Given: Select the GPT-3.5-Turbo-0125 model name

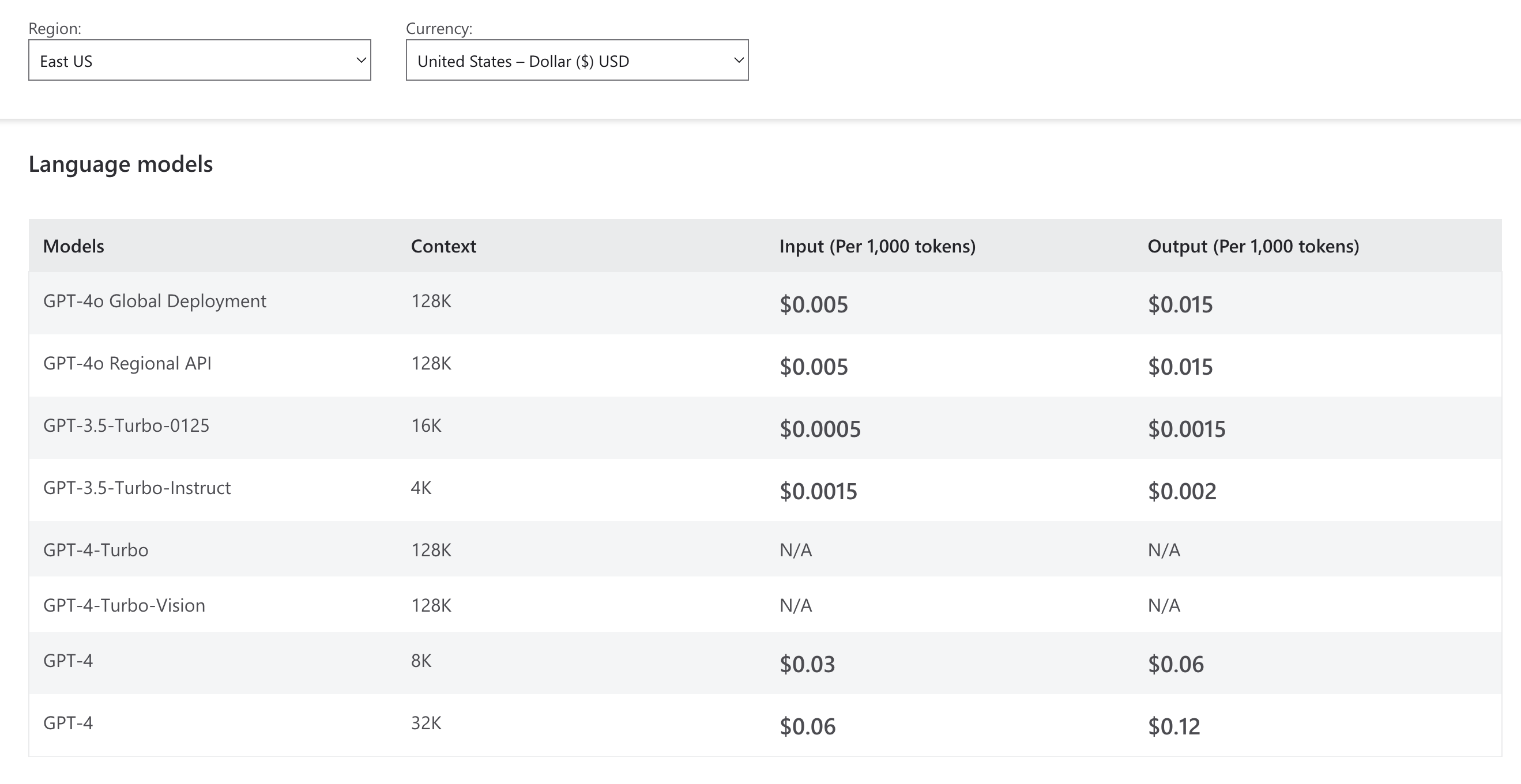Looking at the screenshot, I should pyautogui.click(x=126, y=425).
